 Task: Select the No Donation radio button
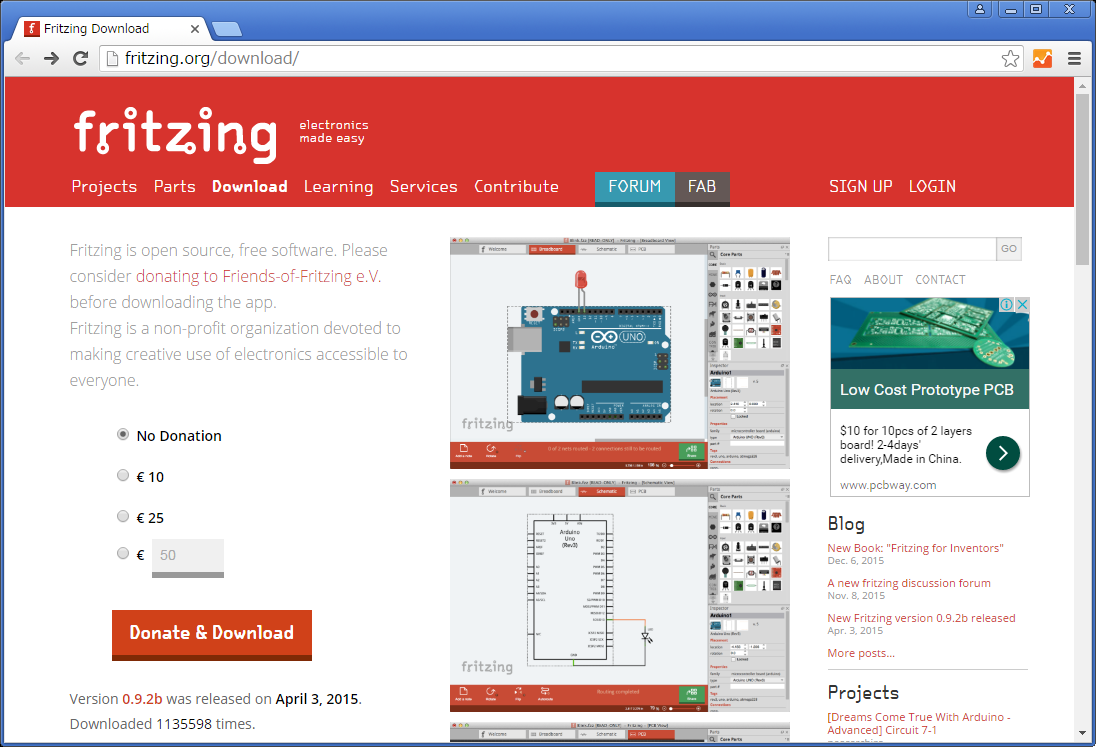123,435
